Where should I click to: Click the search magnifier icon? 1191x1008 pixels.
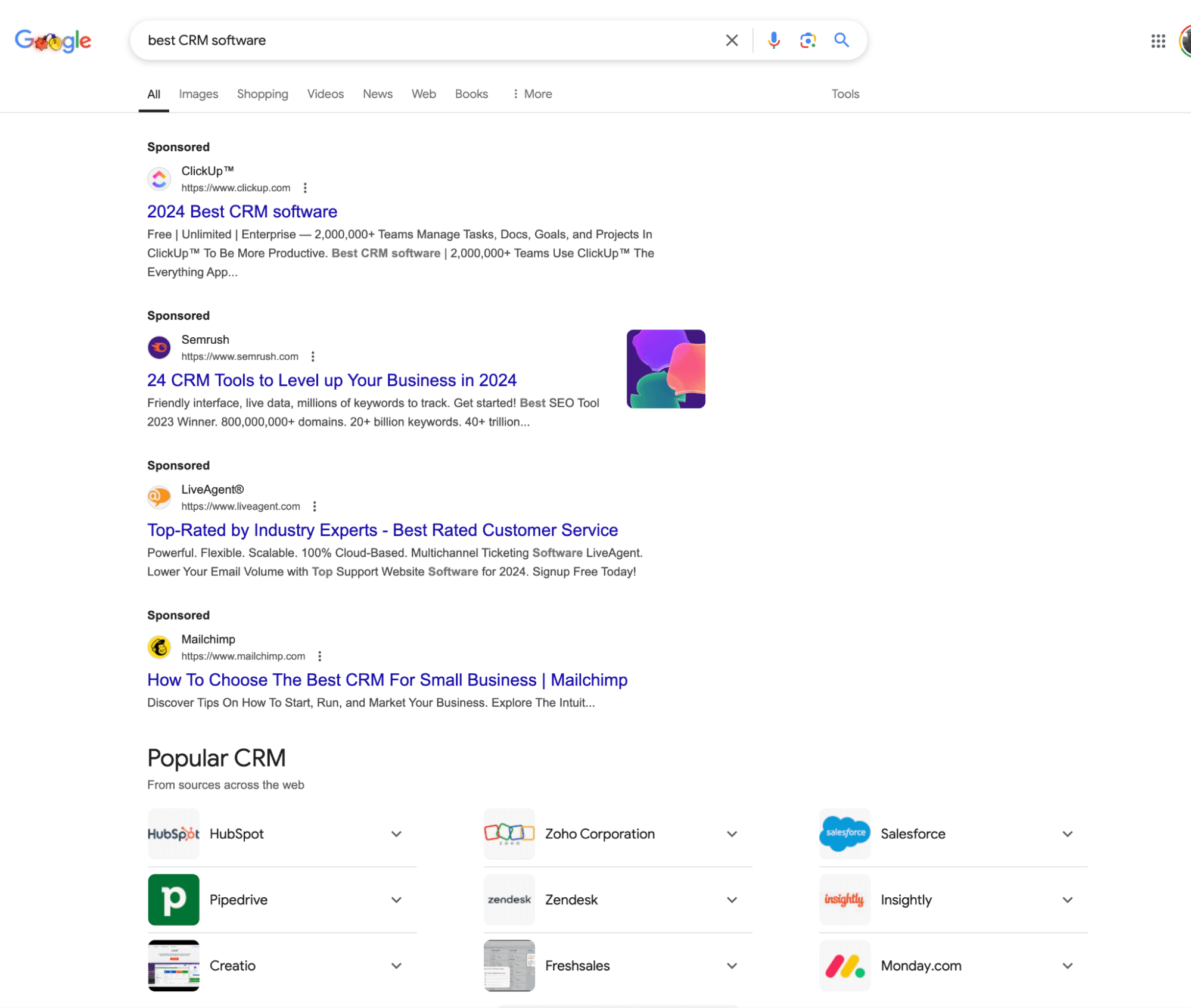click(841, 40)
